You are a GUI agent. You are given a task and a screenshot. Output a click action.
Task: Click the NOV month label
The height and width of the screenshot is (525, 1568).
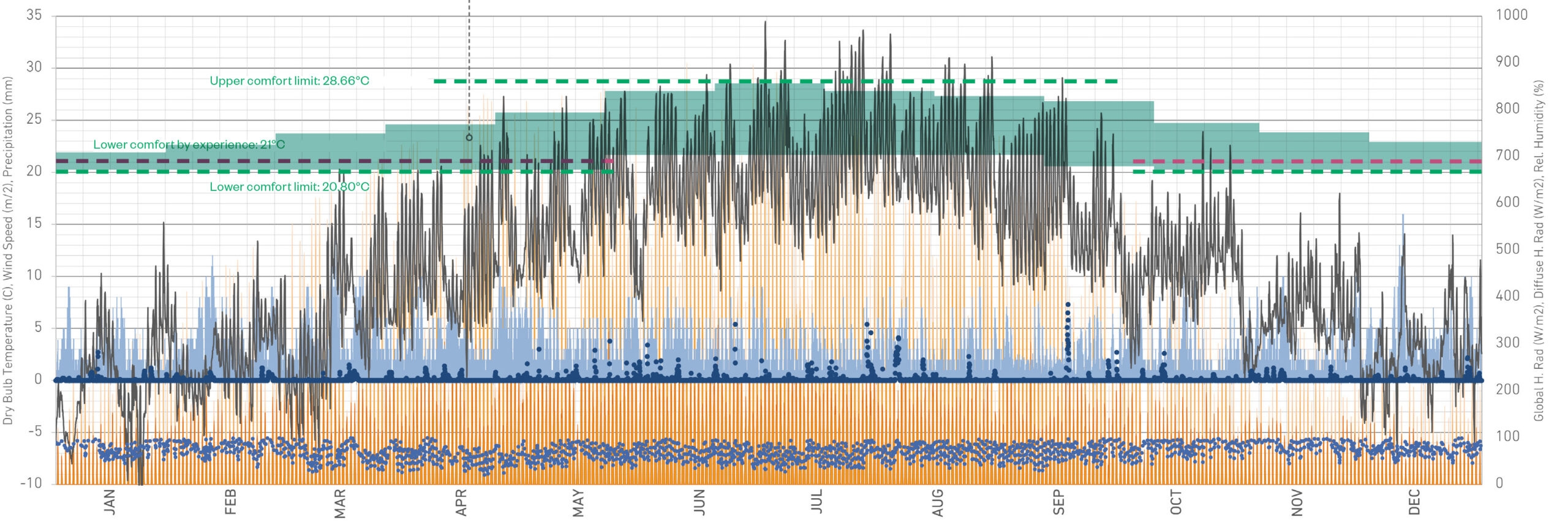1297,502
